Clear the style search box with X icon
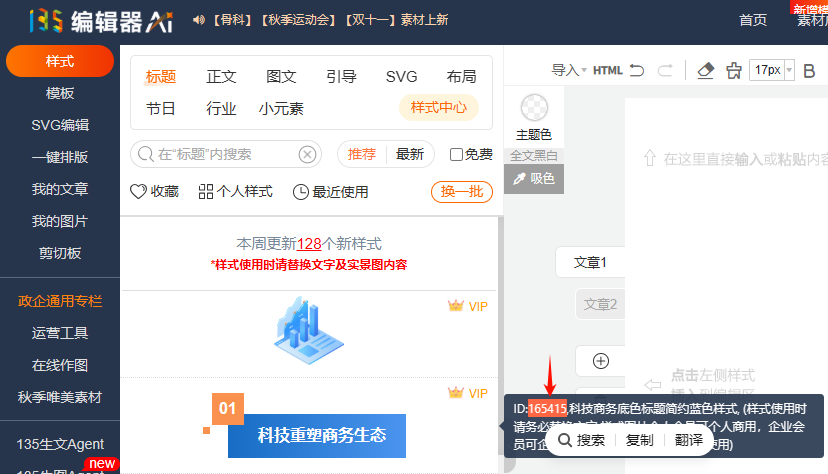Screen dimensions: 828x474 pos(307,154)
